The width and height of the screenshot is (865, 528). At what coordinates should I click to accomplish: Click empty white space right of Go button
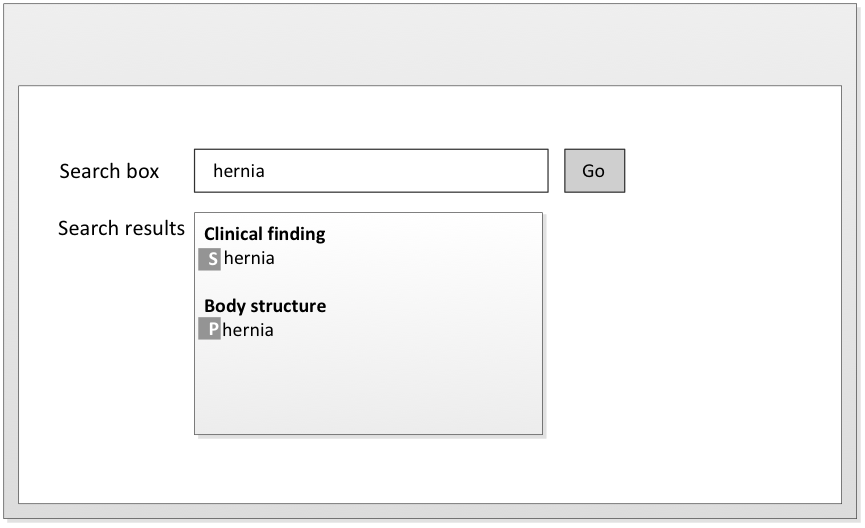pos(730,171)
